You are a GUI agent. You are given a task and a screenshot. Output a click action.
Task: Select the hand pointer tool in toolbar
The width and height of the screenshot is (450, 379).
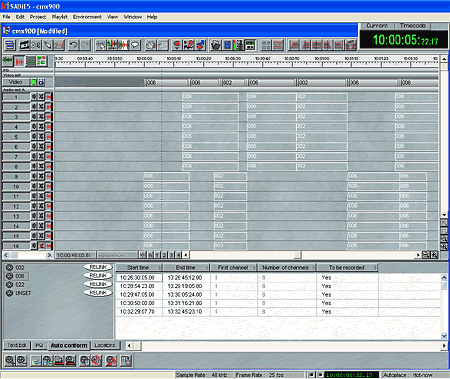tap(100, 45)
